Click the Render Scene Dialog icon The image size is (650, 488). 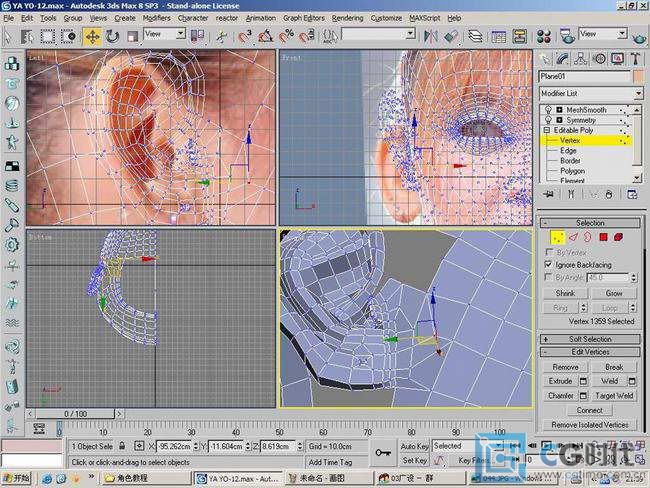point(567,36)
